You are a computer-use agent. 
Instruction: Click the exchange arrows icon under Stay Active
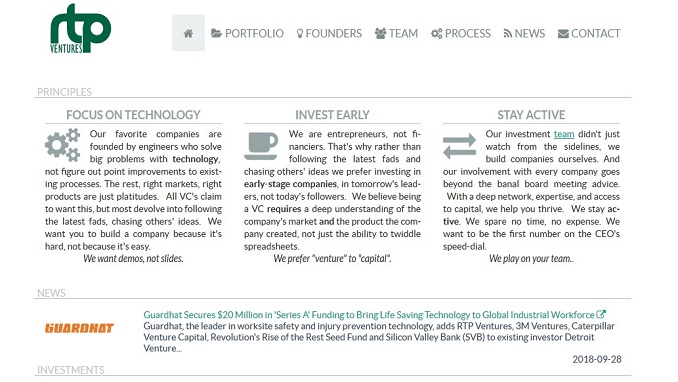click(459, 146)
